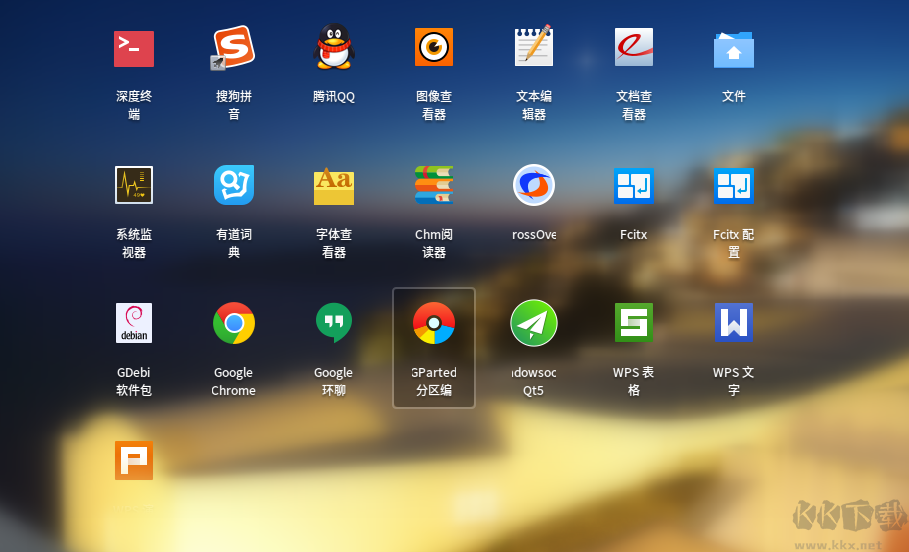Open Fcitx Configuration (Fcitx 配置)
This screenshot has height=552, width=909.
pos(734,186)
